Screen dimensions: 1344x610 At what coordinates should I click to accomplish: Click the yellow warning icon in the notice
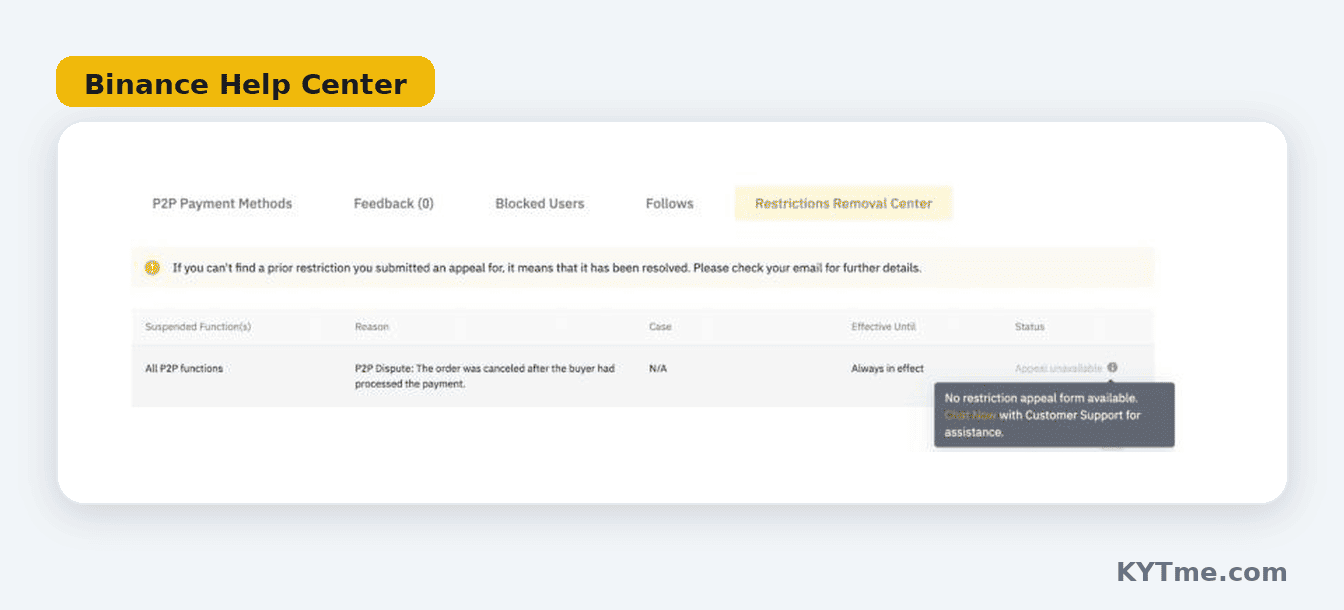click(152, 268)
